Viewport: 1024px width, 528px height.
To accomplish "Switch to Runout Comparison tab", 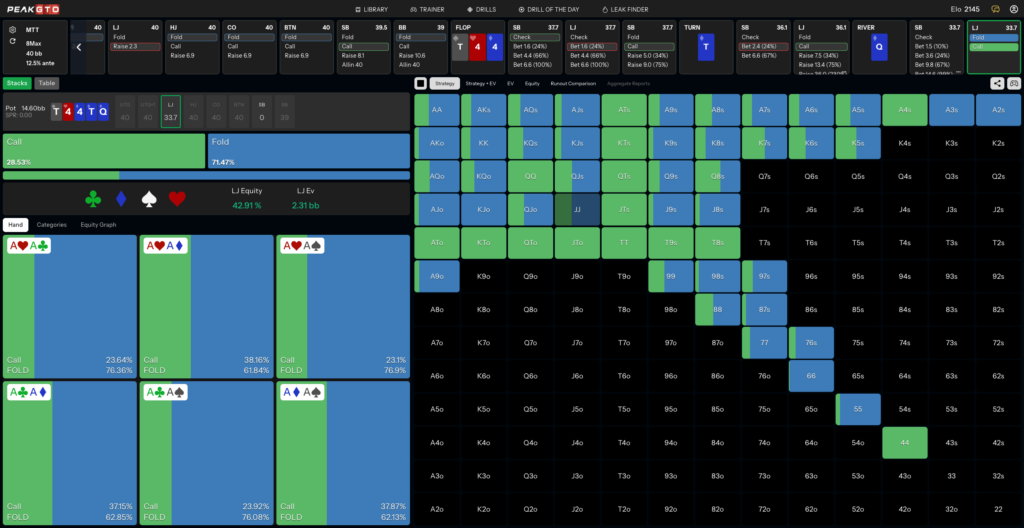I will pyautogui.click(x=573, y=83).
